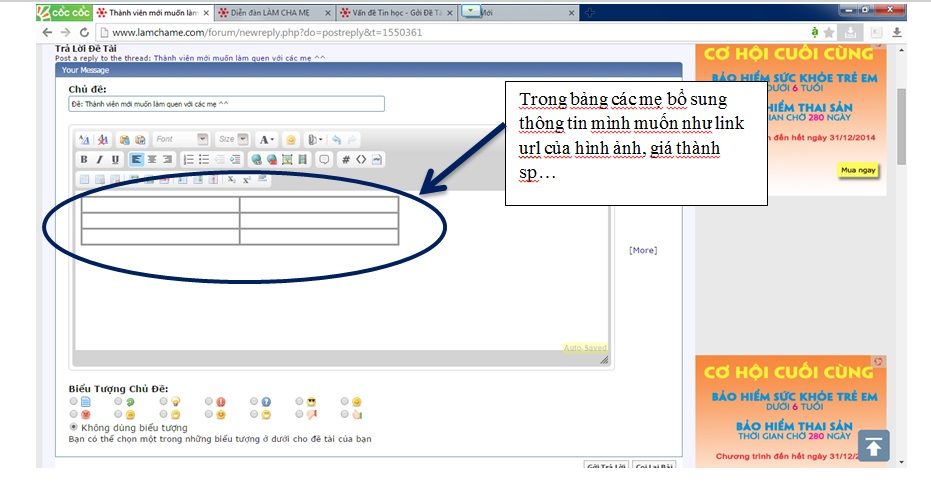Click the scroll-to-top arrow button

point(873,446)
